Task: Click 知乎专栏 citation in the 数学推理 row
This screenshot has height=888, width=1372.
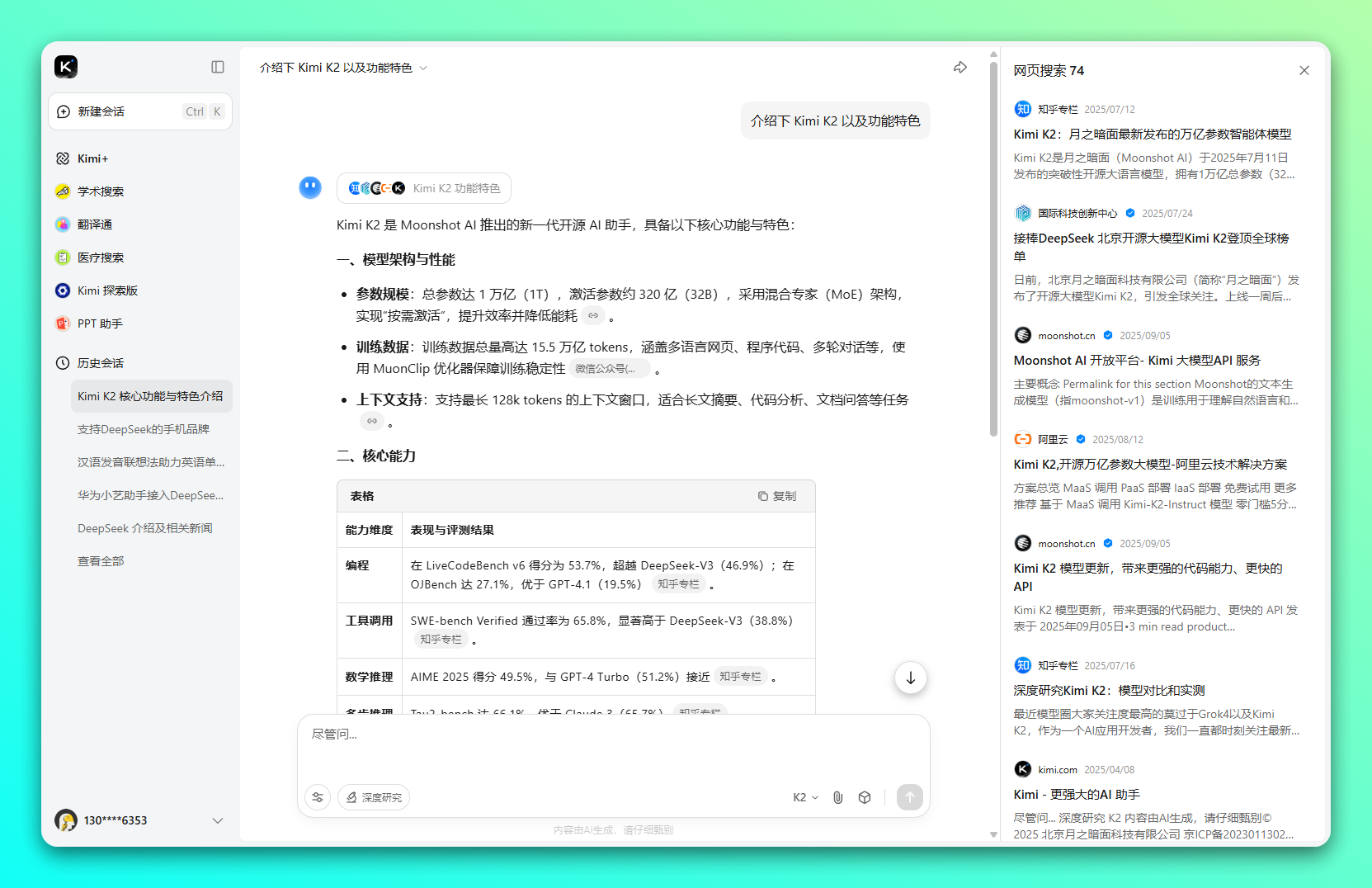Action: [x=741, y=677]
